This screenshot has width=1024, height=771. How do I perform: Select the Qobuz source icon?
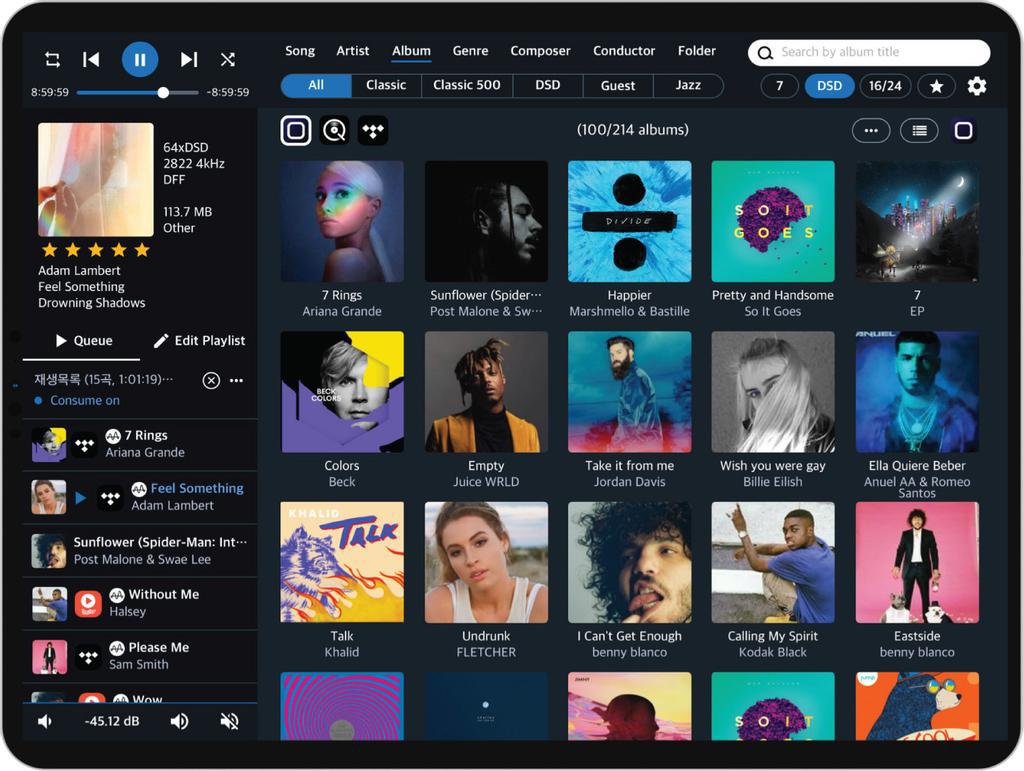335,131
